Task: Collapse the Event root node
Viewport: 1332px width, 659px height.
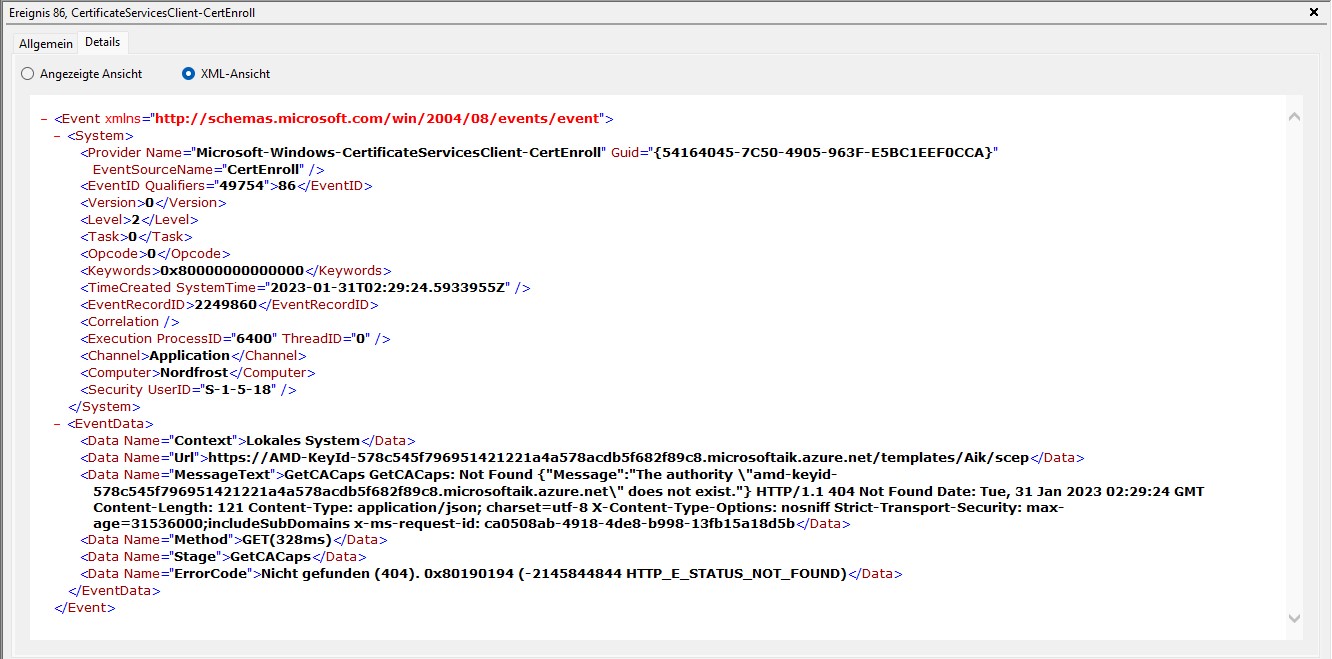Action: 45,118
